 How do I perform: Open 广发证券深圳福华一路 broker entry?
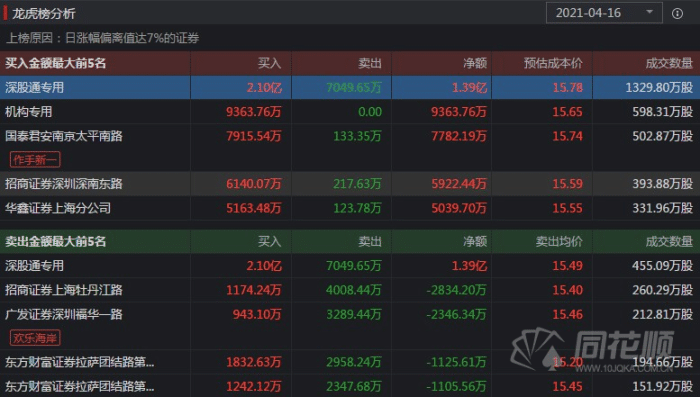tap(64, 314)
